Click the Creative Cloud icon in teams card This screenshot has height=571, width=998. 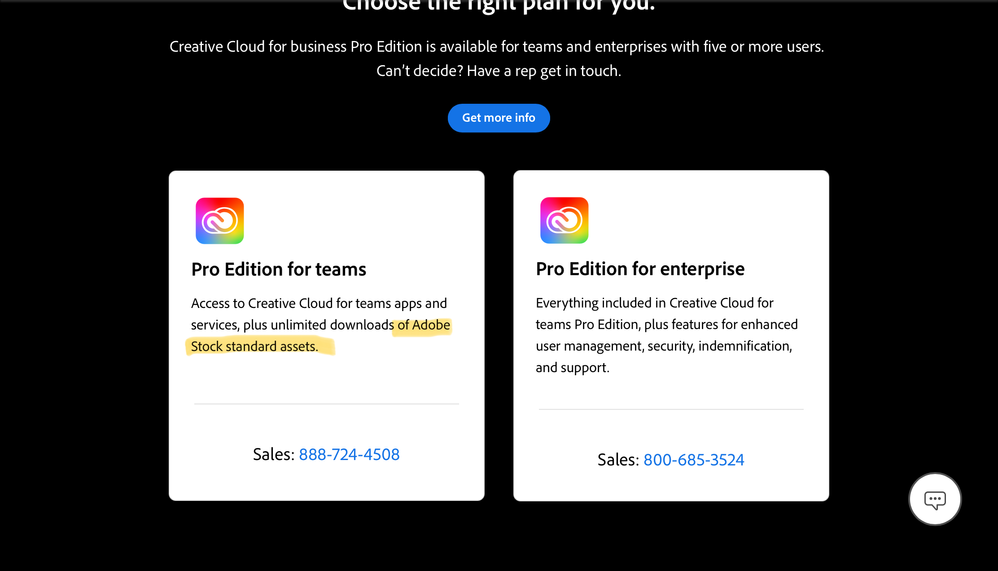[219, 221]
